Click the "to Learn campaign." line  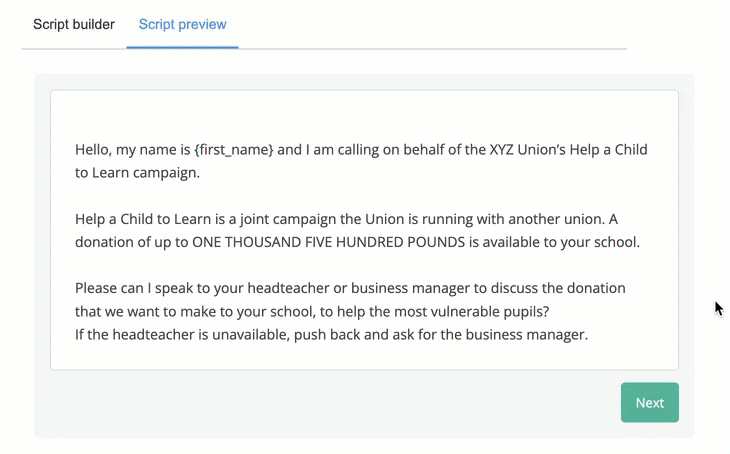click(137, 173)
